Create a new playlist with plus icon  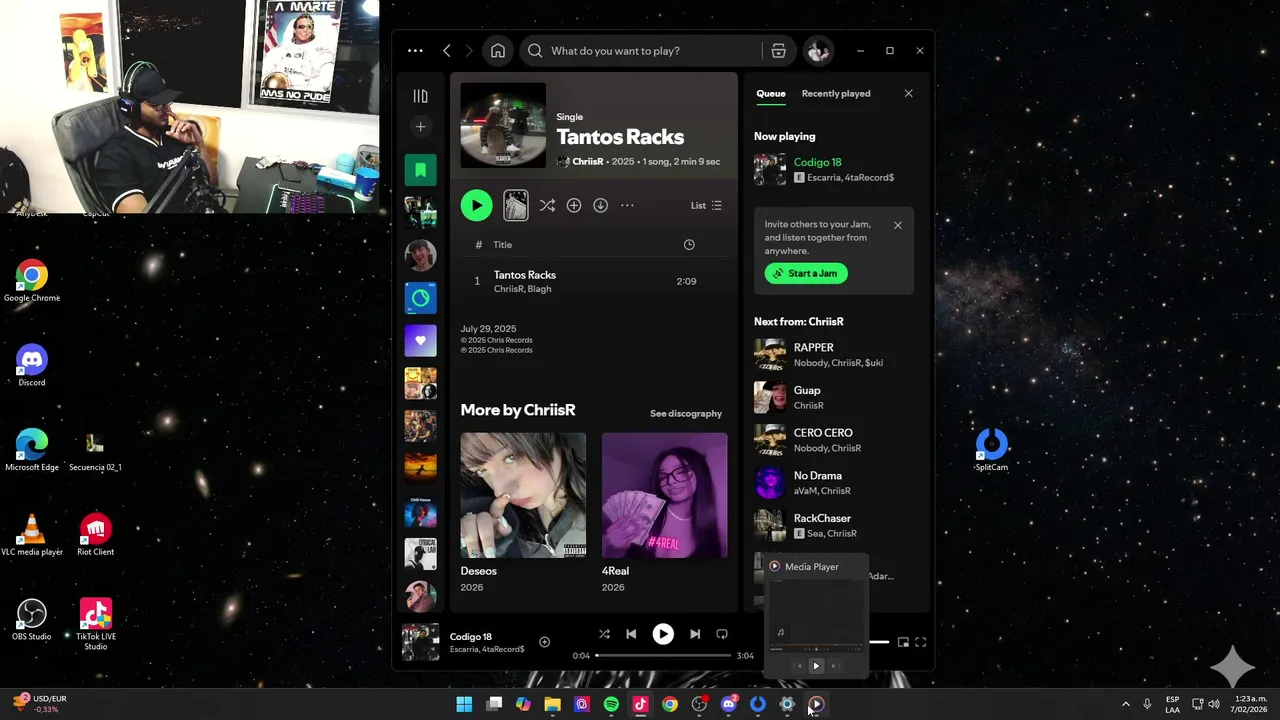pyautogui.click(x=420, y=127)
